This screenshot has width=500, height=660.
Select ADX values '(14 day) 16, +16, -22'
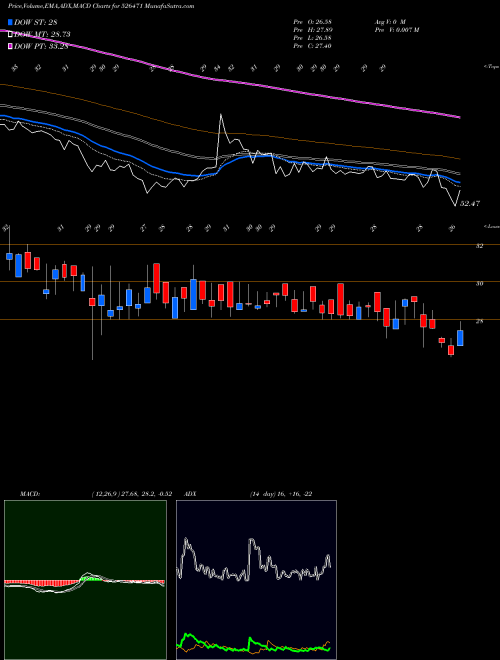[x=281, y=494]
